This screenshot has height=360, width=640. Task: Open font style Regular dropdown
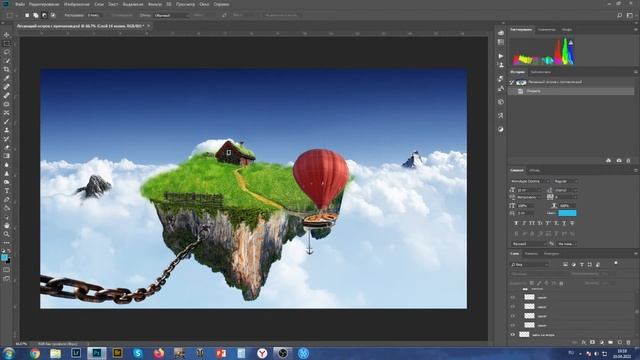566,181
